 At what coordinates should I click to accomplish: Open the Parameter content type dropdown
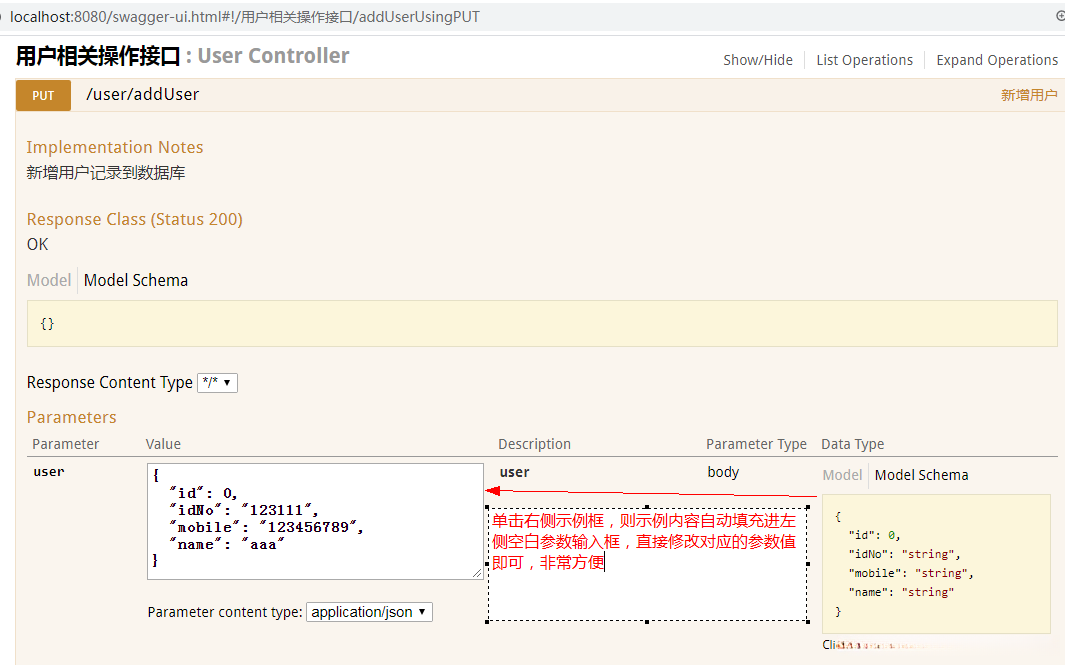coord(369,612)
